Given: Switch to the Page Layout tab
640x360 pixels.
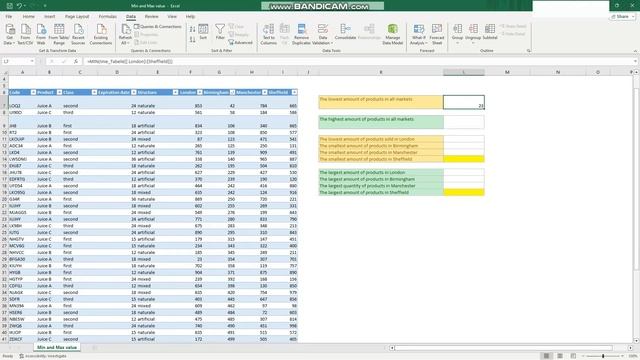Looking at the screenshot, I should point(77,17).
